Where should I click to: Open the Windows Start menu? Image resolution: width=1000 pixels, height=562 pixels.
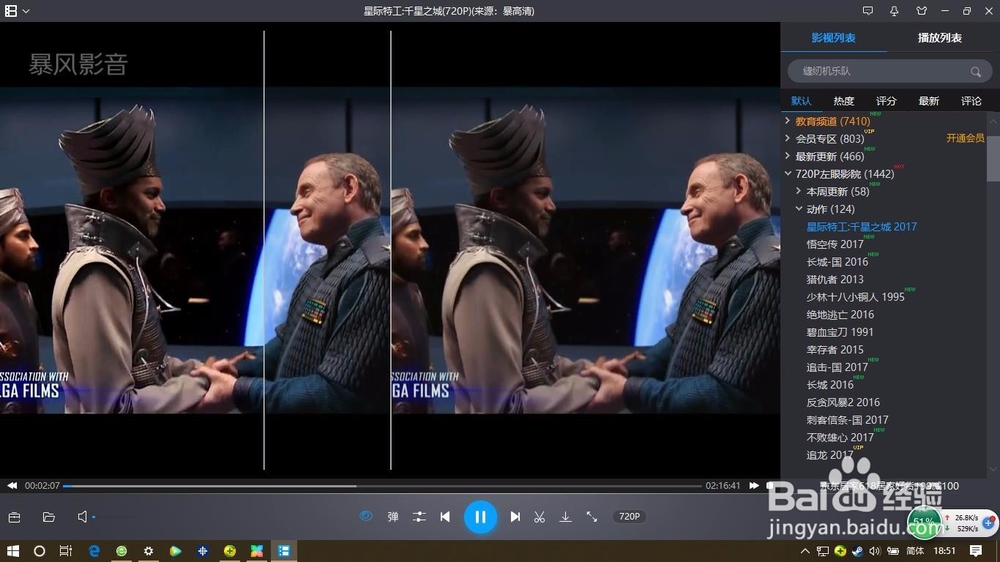pyautogui.click(x=13, y=551)
